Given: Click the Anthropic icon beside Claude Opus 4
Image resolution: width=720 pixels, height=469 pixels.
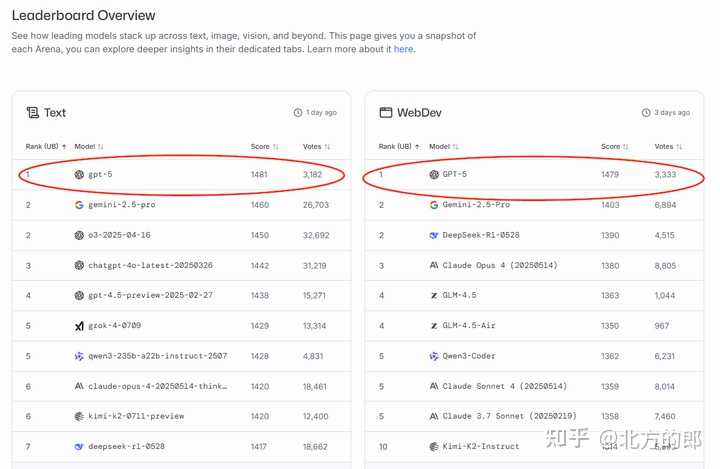Looking at the screenshot, I should click(434, 266).
